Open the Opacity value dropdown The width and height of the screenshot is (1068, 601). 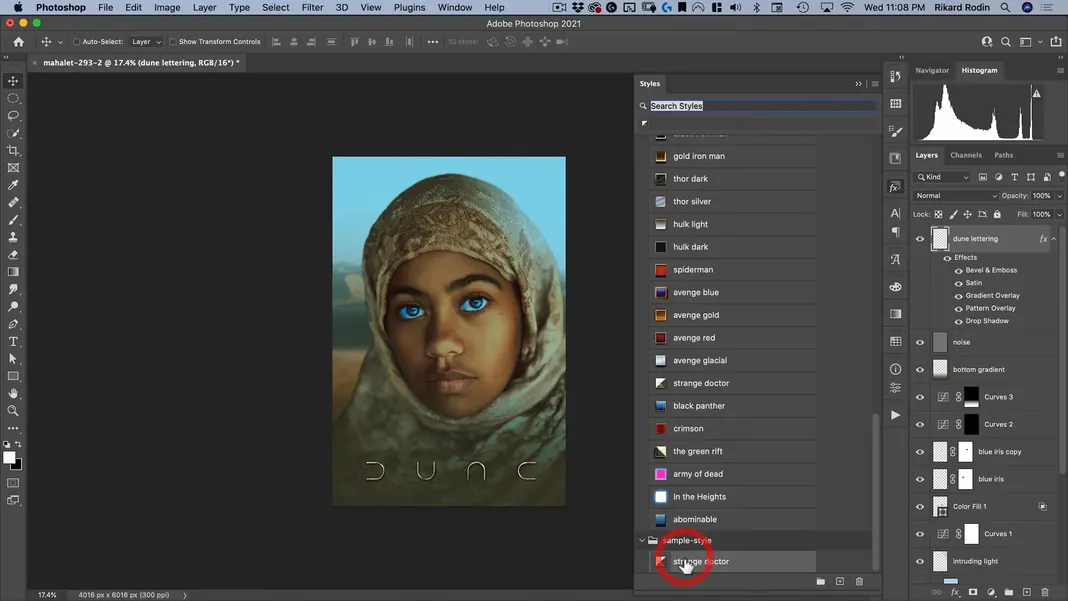pyautogui.click(x=1059, y=196)
